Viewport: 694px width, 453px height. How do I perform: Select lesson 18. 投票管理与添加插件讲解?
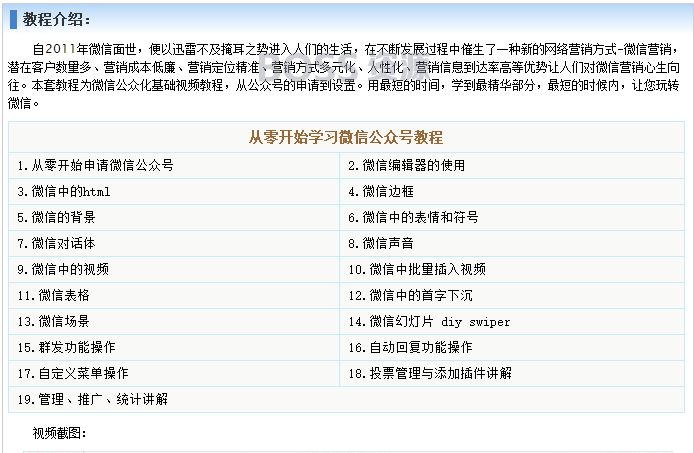(x=430, y=373)
